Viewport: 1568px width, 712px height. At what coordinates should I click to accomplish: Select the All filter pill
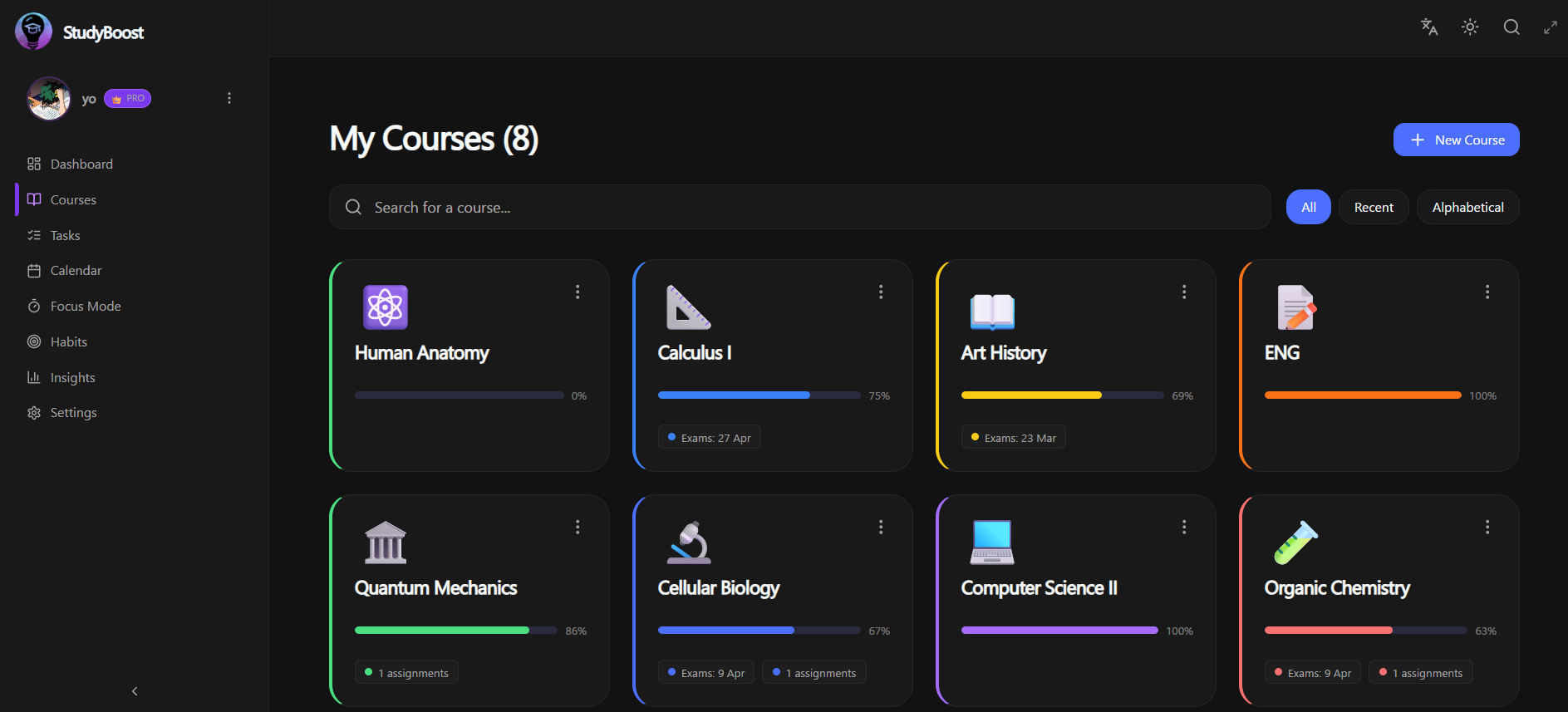[1308, 207]
